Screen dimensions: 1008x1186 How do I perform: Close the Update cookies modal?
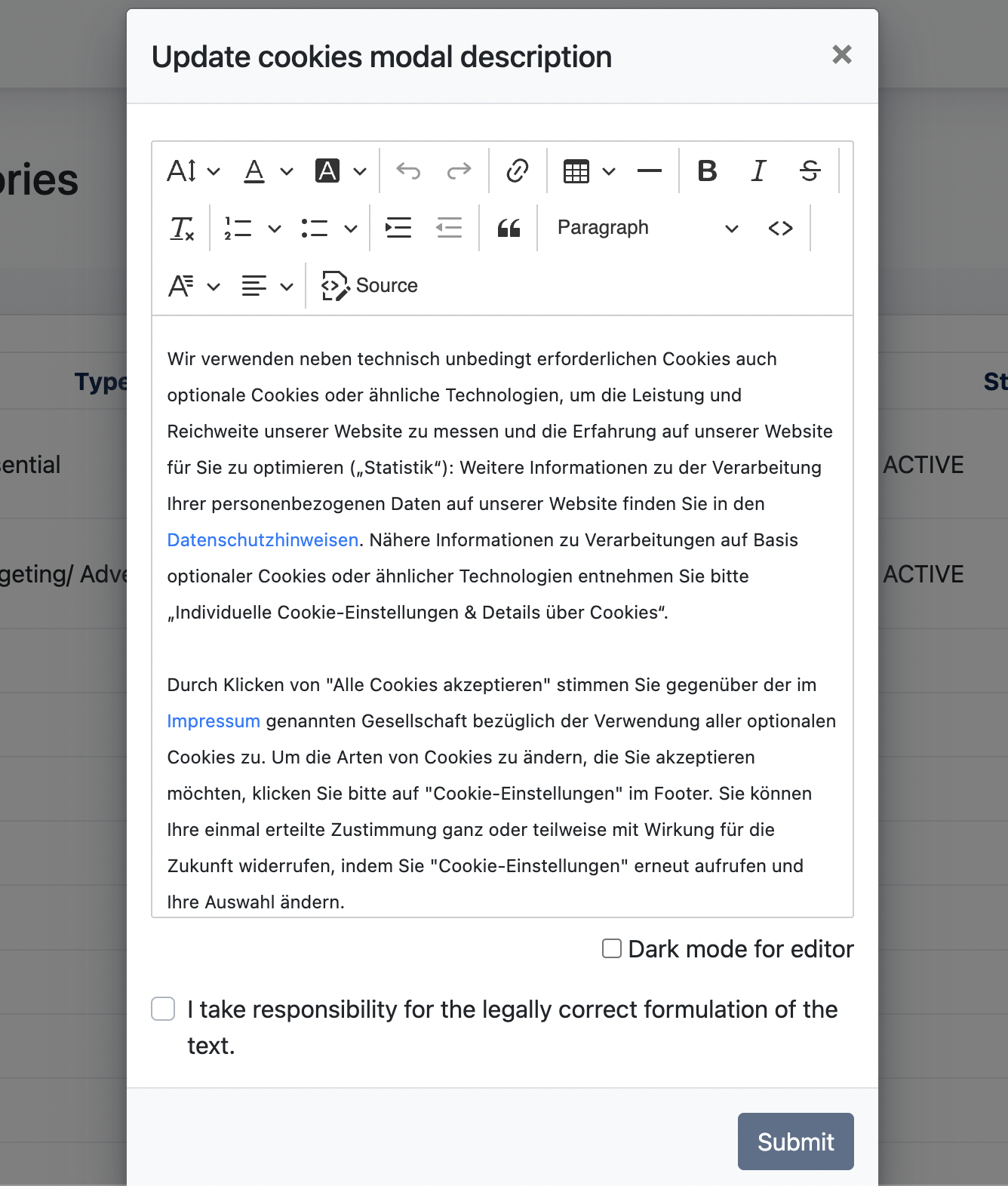(x=842, y=55)
